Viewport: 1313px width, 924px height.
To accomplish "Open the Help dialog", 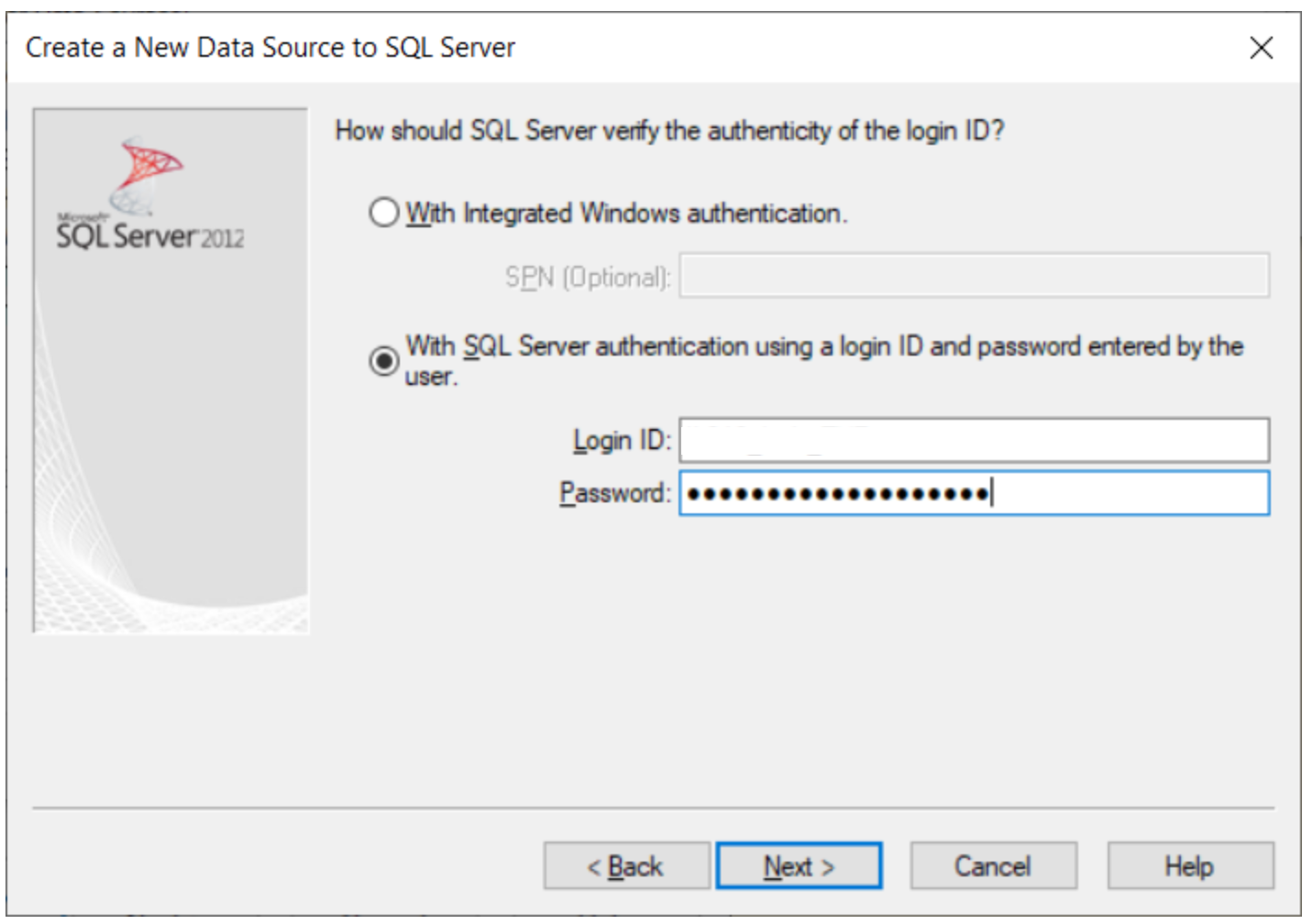I will tap(1189, 864).
